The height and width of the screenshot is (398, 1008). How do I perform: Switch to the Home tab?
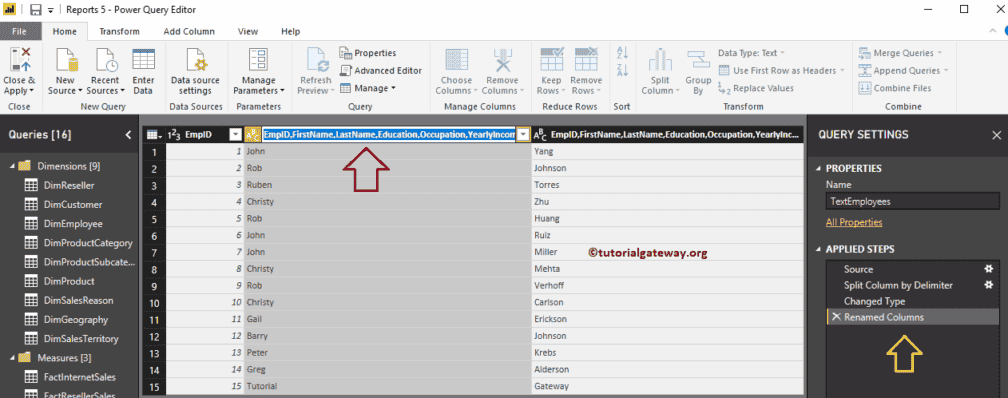pyautogui.click(x=64, y=31)
